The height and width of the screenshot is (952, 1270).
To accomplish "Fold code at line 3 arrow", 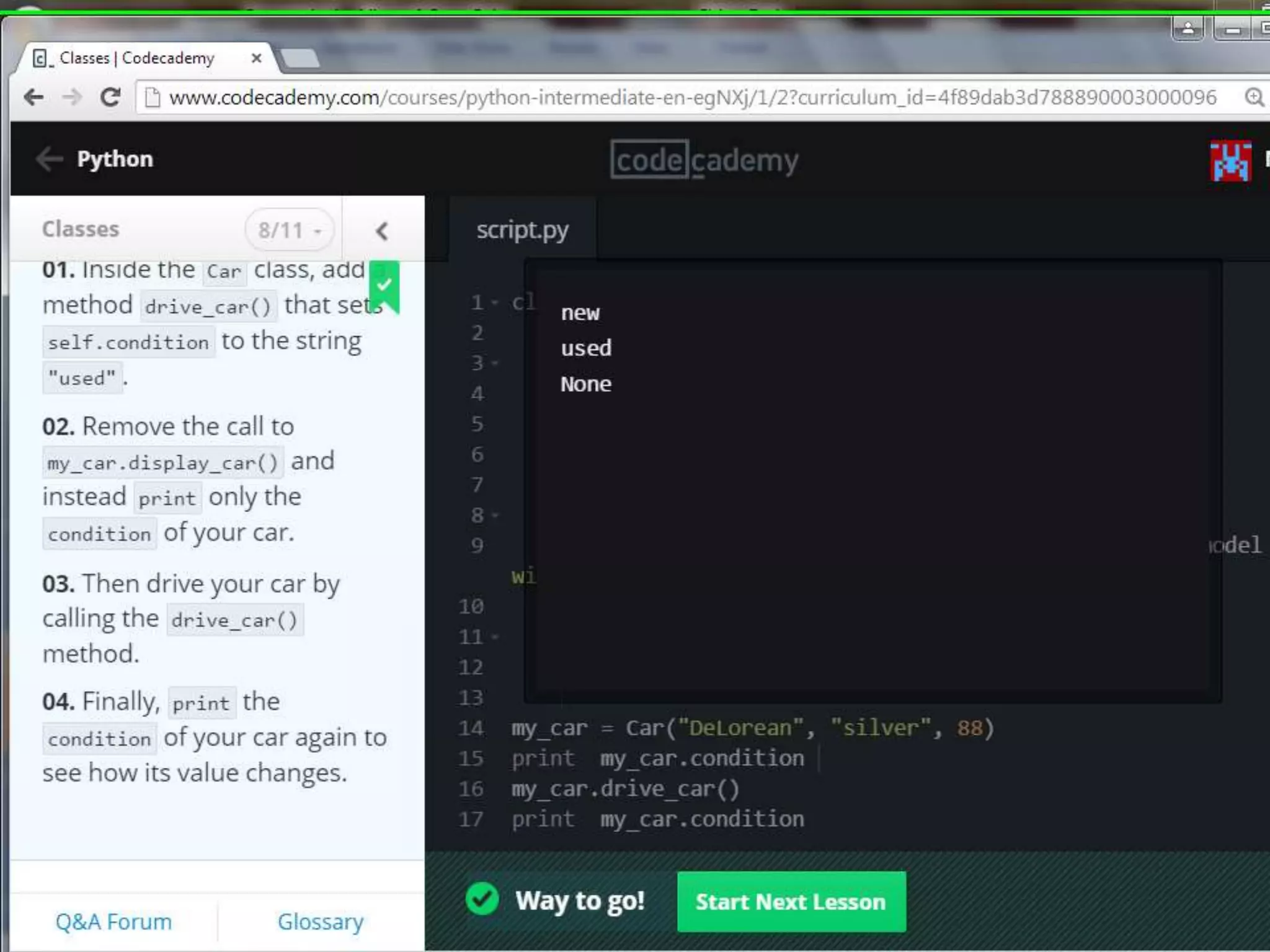I will pyautogui.click(x=495, y=363).
